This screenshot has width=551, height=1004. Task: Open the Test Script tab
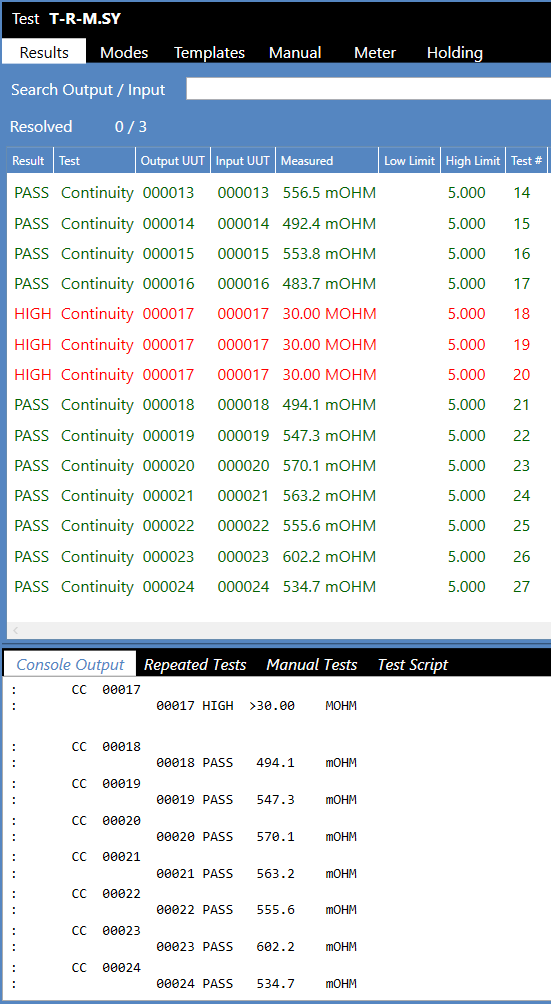(x=412, y=665)
